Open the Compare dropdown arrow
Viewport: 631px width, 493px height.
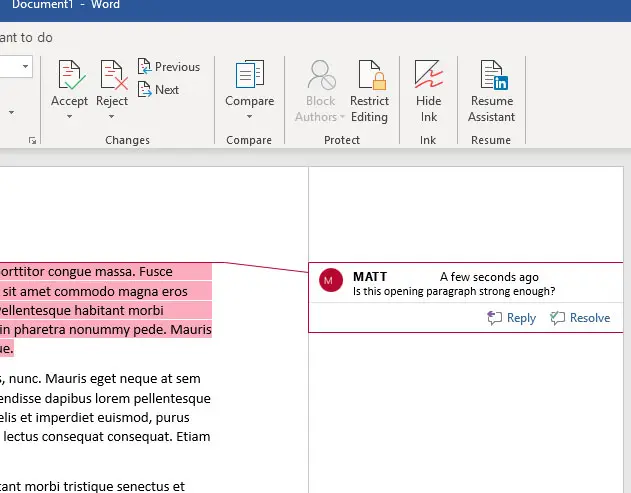tap(249, 117)
